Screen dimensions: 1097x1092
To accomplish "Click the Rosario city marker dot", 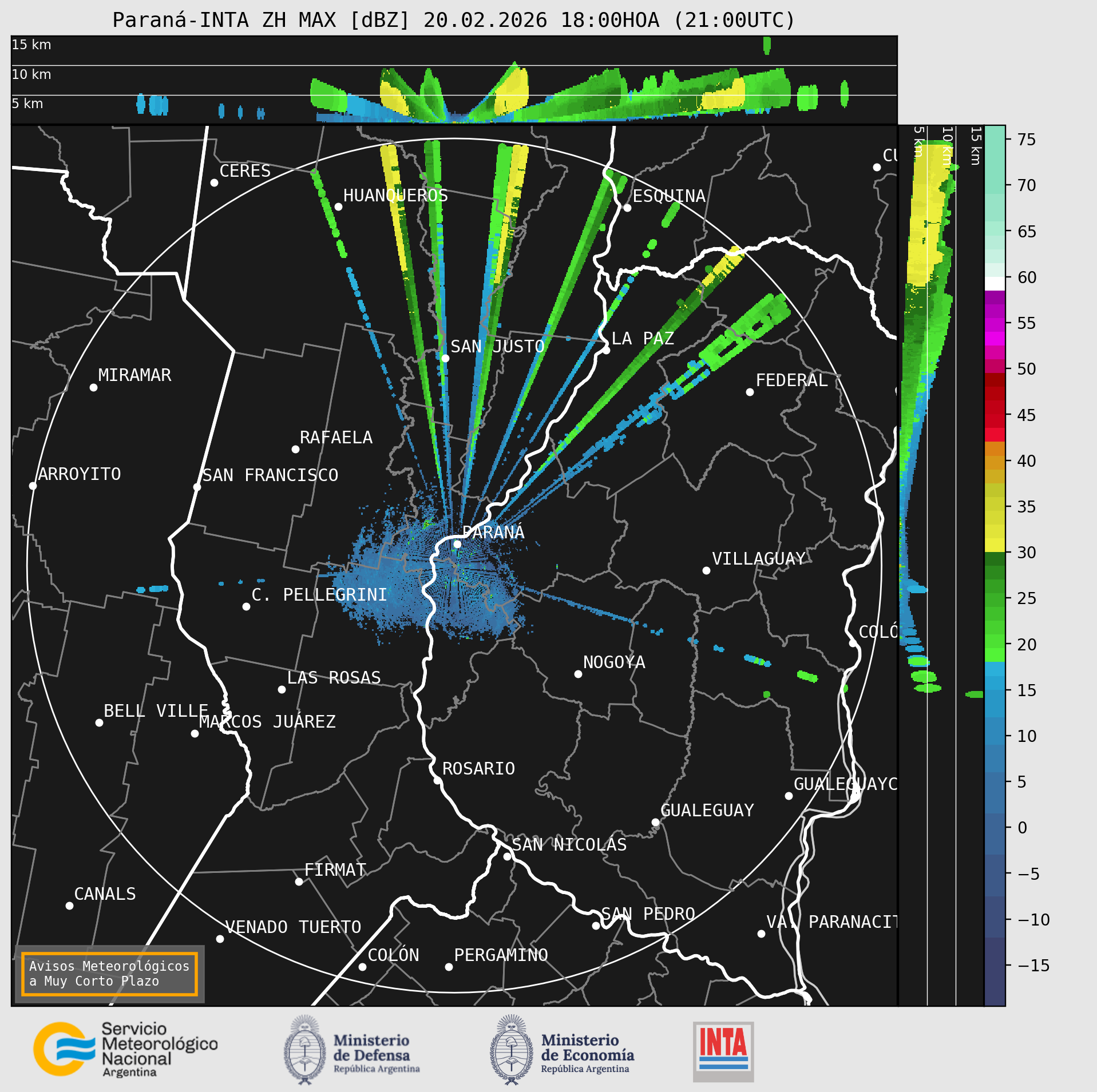I will point(437,780).
